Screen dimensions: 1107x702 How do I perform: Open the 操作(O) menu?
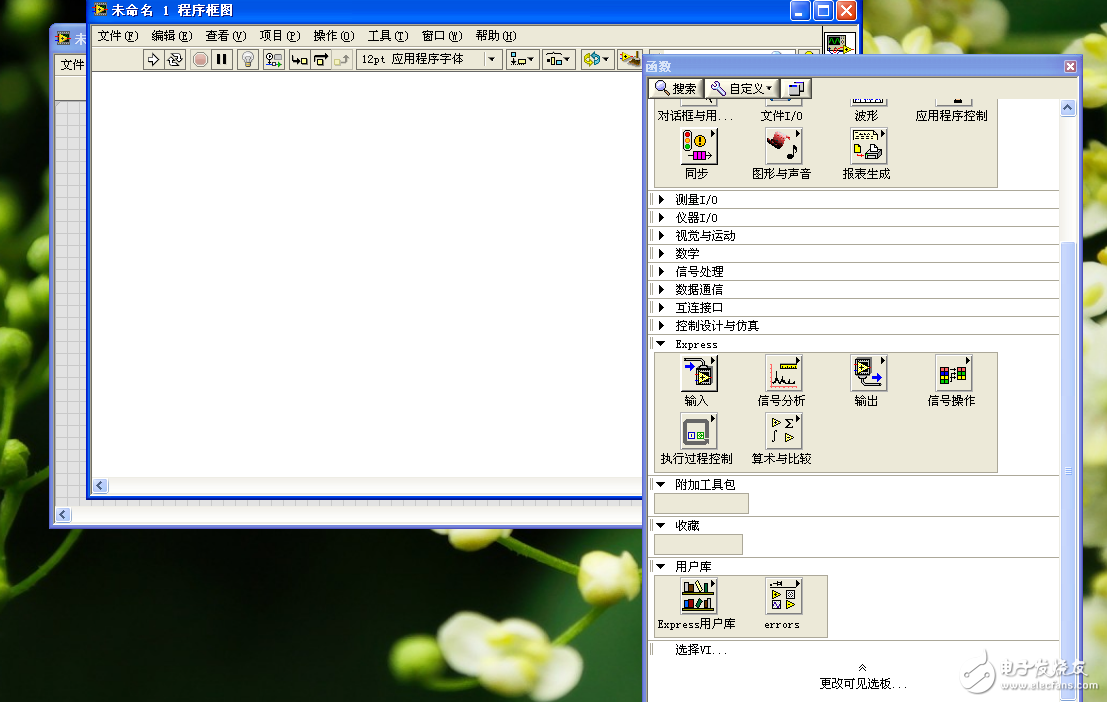click(334, 36)
